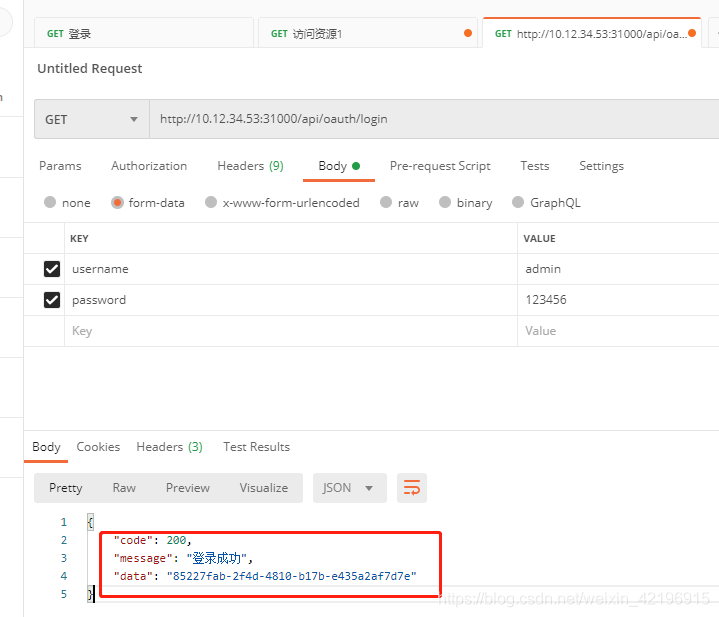Click the unsaved dot on 访问资源1 tab
The height and width of the screenshot is (617, 719).
468,33
